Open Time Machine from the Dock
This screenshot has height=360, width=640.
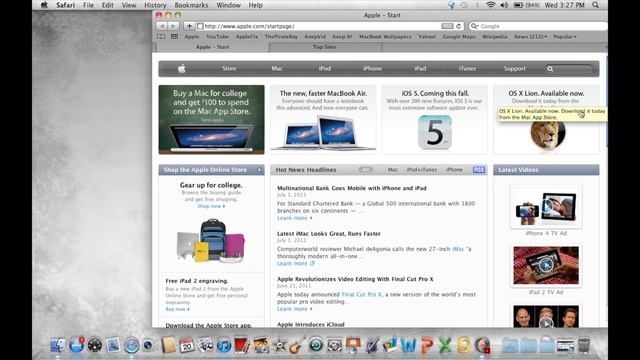pos(316,345)
